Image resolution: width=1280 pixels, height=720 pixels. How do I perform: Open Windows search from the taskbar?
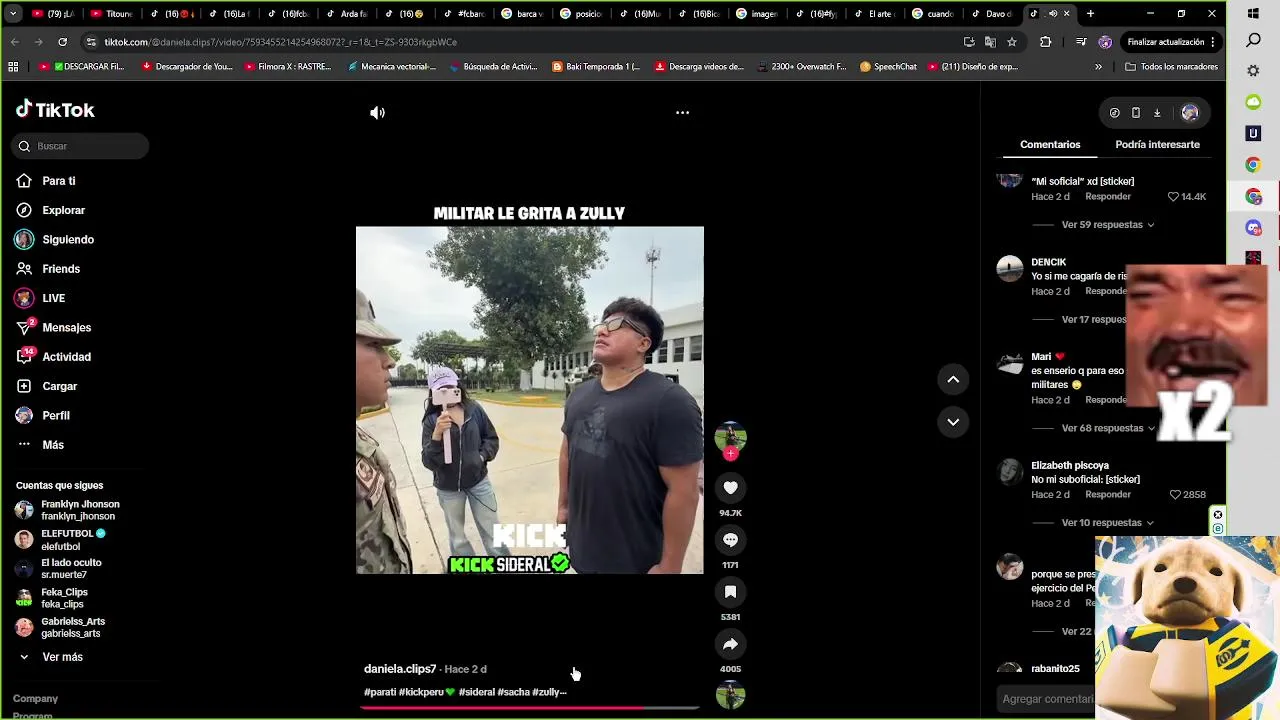pyautogui.click(x=1253, y=41)
